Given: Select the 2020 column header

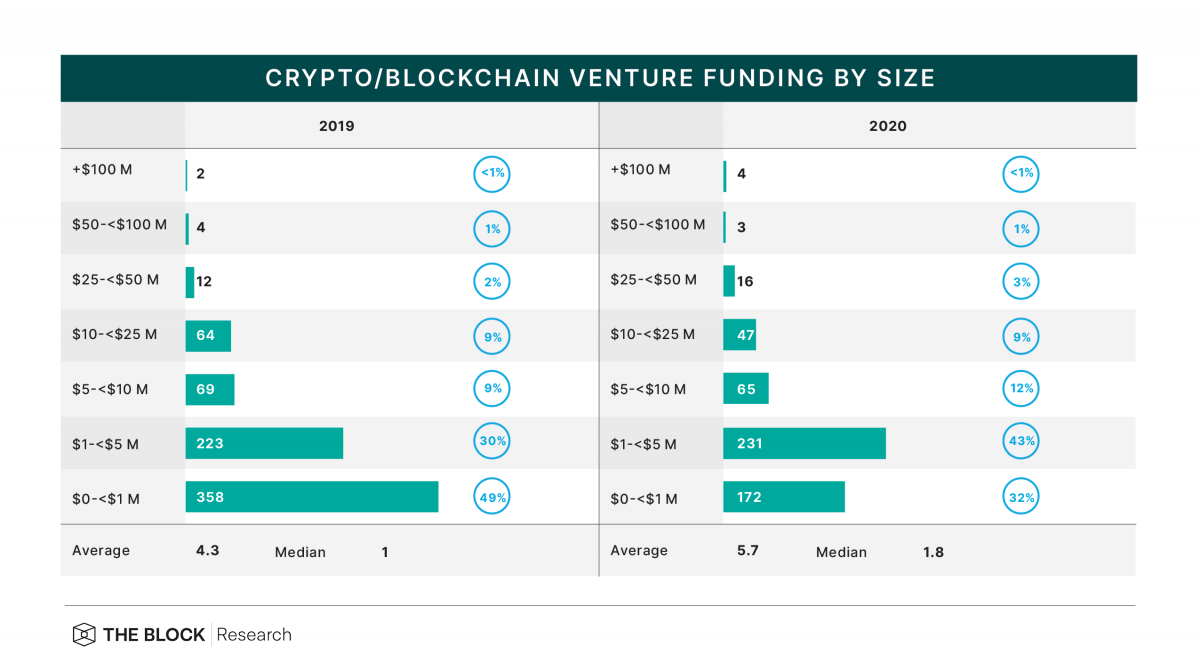Looking at the screenshot, I should click(x=888, y=126).
